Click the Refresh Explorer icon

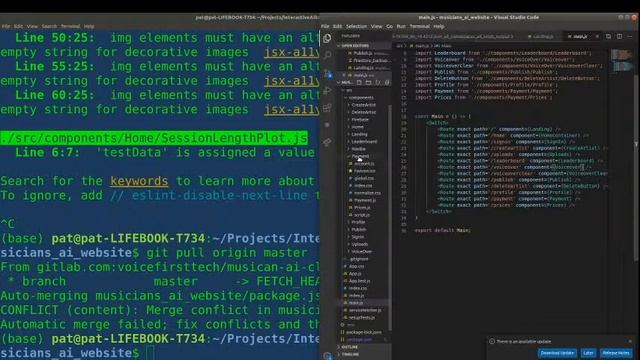(378, 82)
